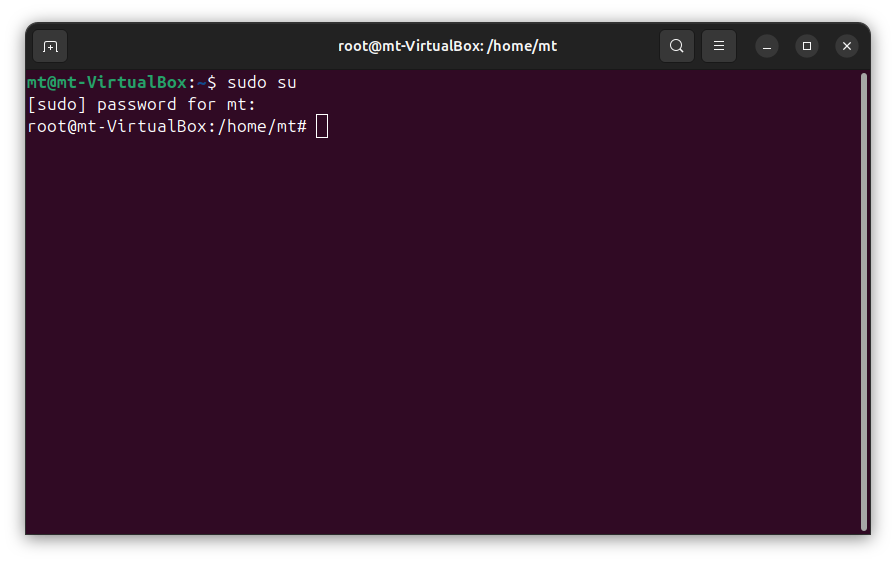Click the "/home/mt#" path in root prompt
896x563 pixels.
pyautogui.click(x=262, y=126)
